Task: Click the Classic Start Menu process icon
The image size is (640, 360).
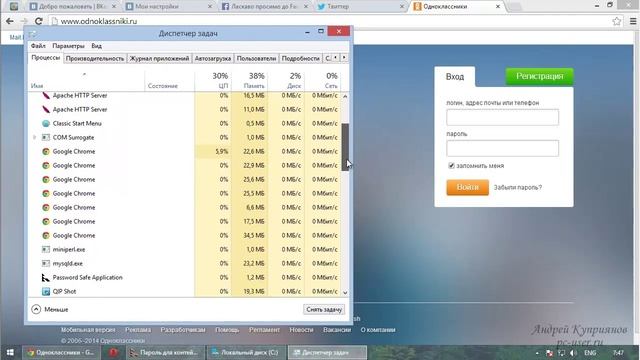Action: [46, 123]
